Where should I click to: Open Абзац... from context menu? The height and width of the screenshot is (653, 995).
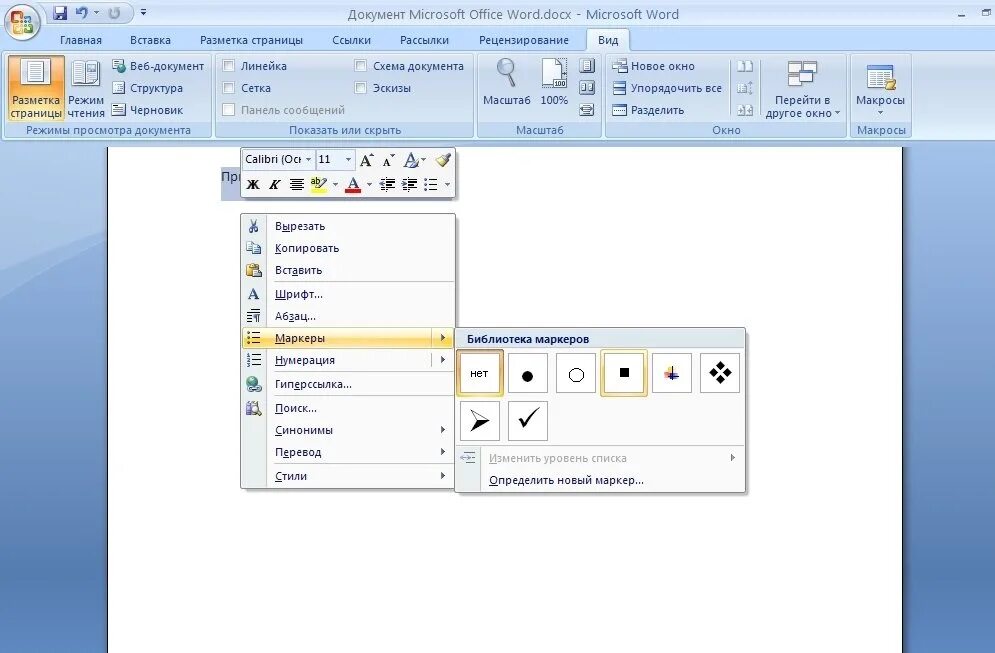(348, 316)
